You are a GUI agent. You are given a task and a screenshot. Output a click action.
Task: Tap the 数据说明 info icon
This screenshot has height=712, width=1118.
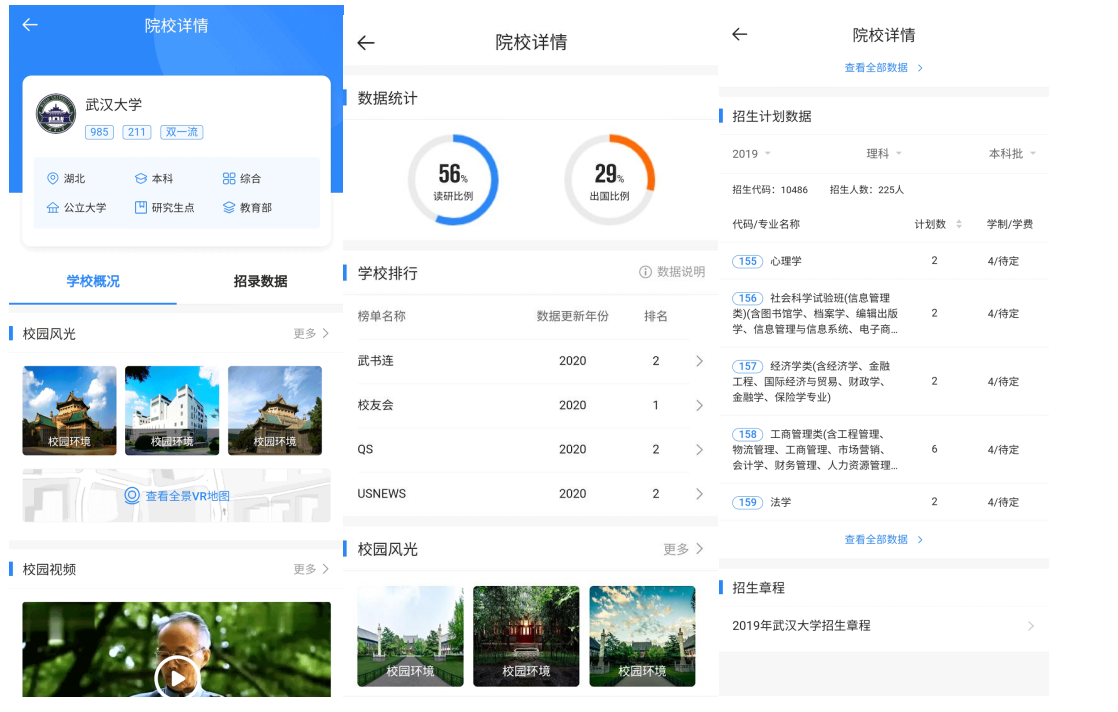pyautogui.click(x=645, y=272)
